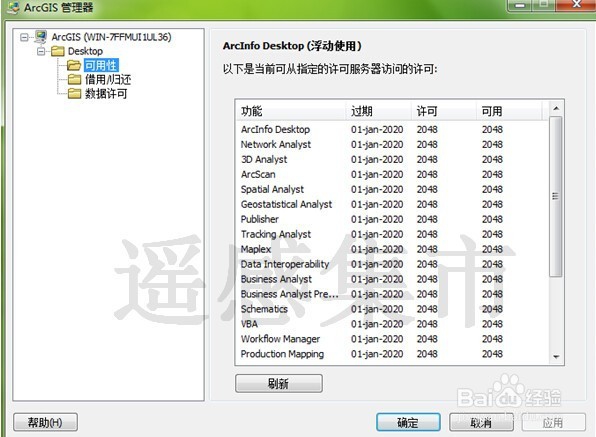Viewport: 596px width, 437px height.
Task: Select the Data Interoperability row
Action: [392, 264]
